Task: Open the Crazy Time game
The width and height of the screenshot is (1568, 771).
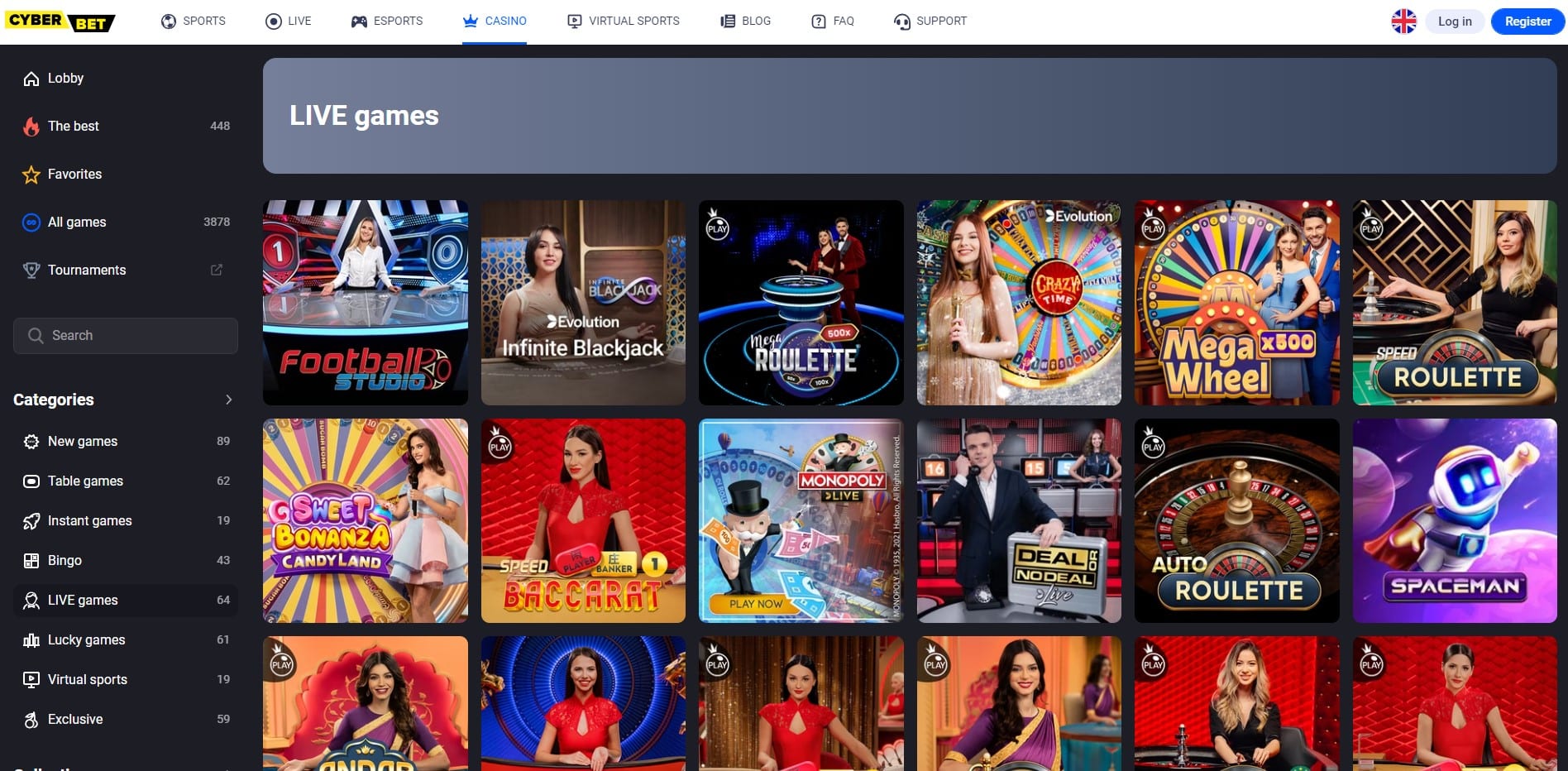Action: click(1019, 303)
